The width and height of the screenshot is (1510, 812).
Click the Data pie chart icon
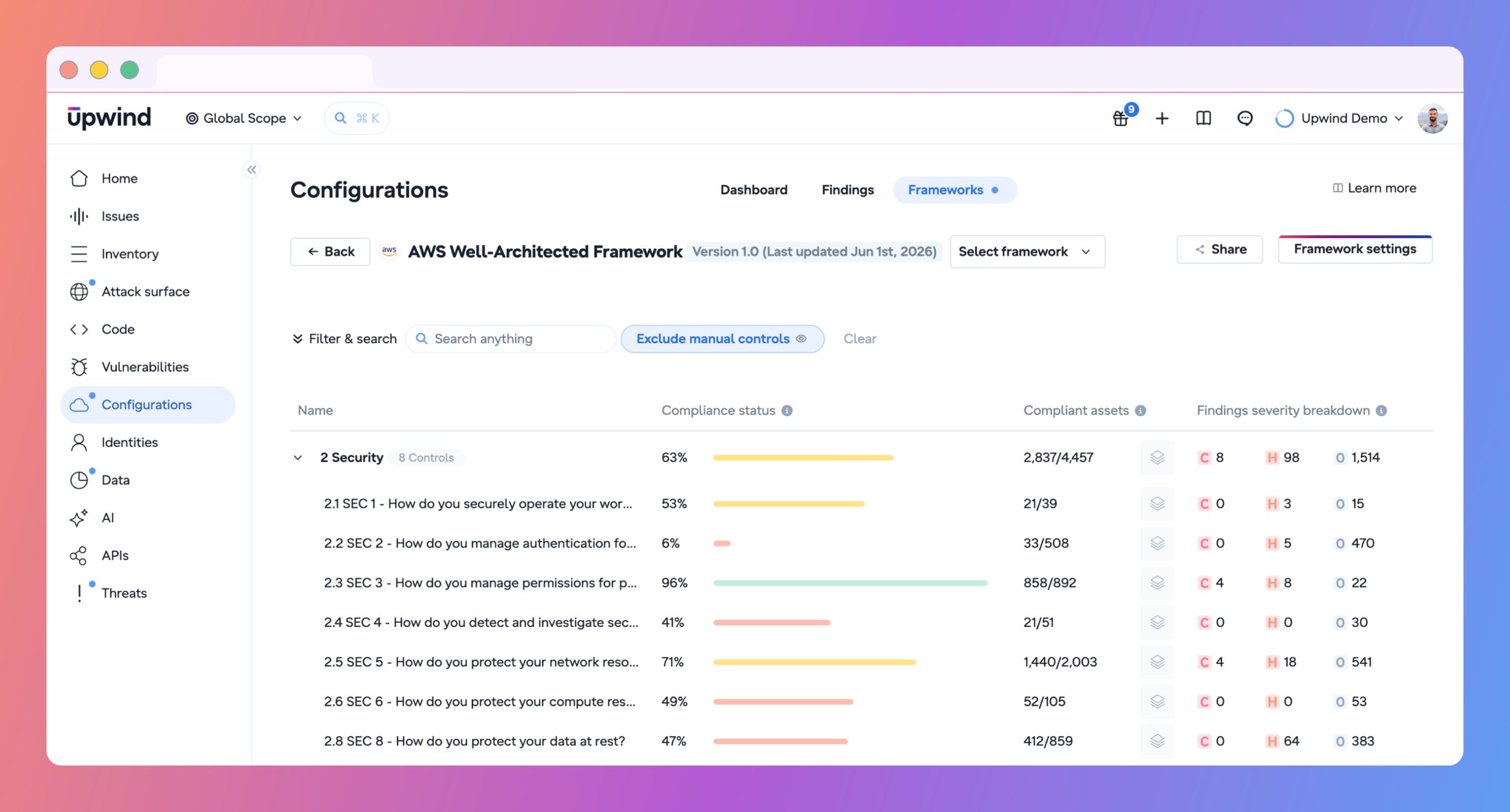click(79, 480)
